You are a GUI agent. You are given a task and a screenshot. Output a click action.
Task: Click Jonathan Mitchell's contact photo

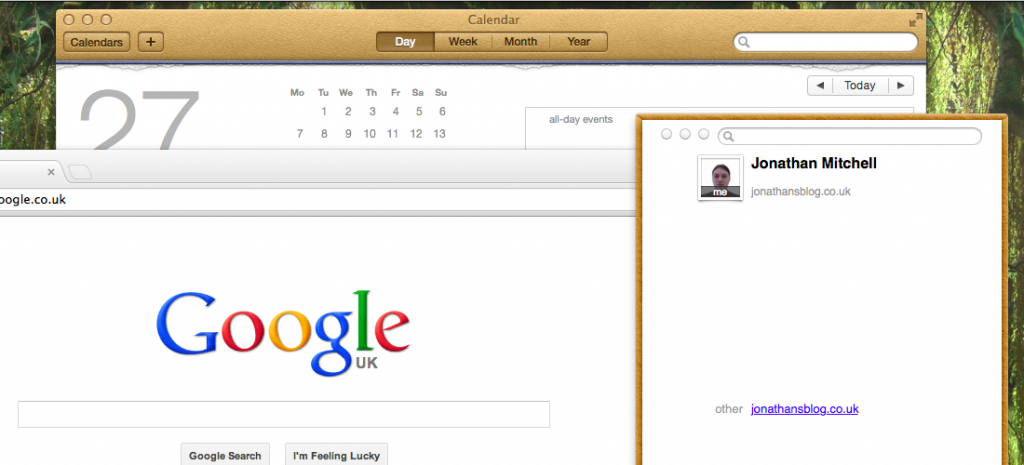pyautogui.click(x=720, y=178)
